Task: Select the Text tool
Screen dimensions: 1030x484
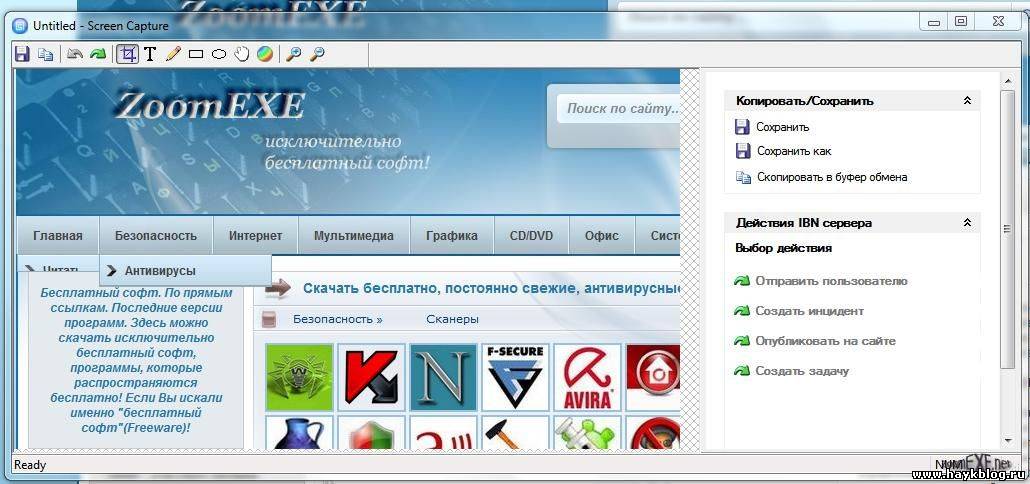Action: pyautogui.click(x=150, y=54)
